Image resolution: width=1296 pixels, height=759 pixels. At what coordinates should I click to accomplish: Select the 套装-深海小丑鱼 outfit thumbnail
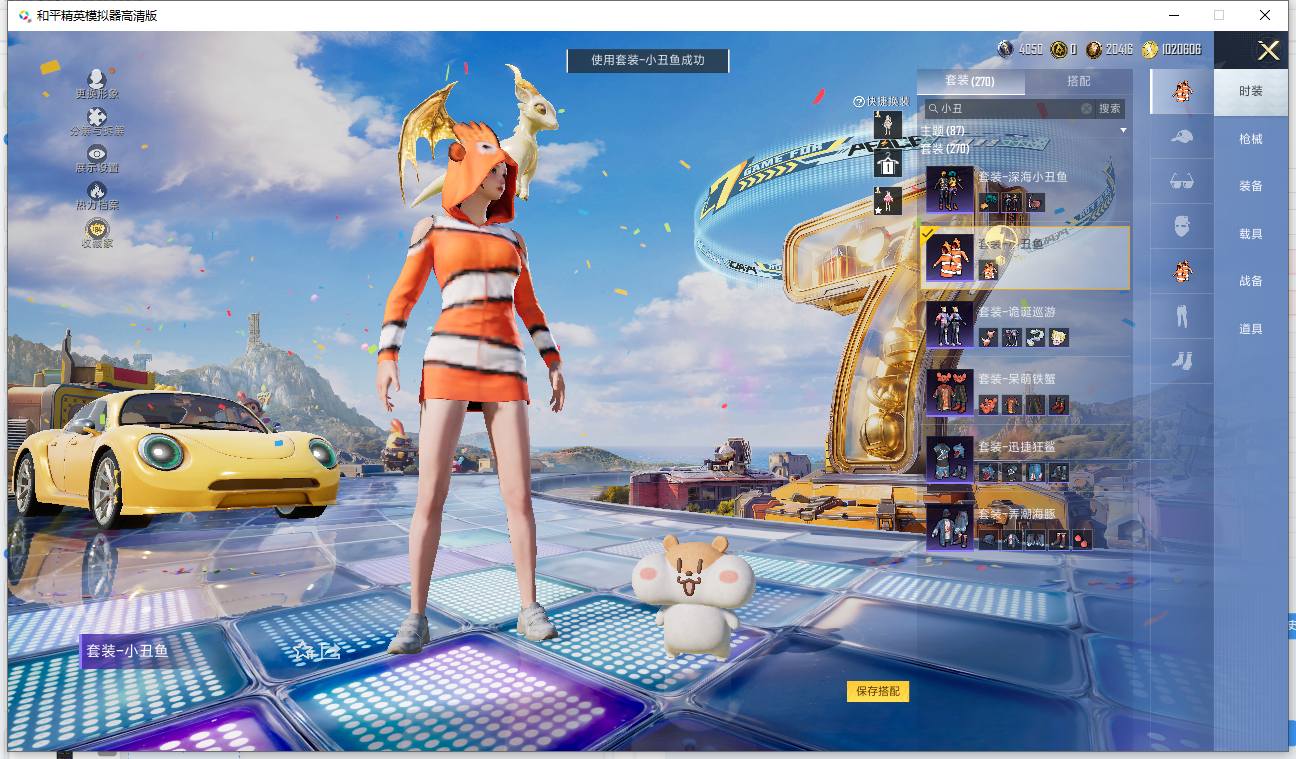point(949,190)
